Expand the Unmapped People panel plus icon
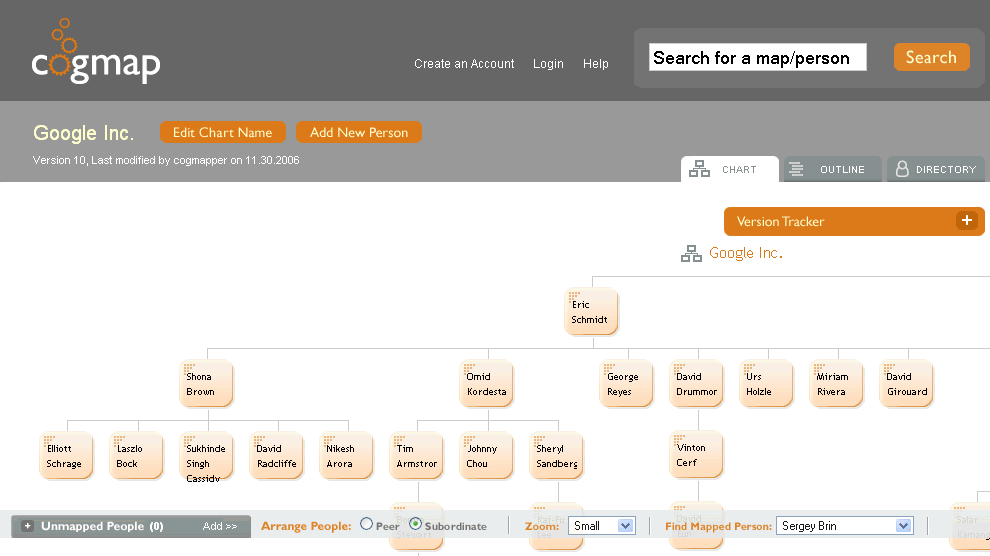 [x=27, y=526]
